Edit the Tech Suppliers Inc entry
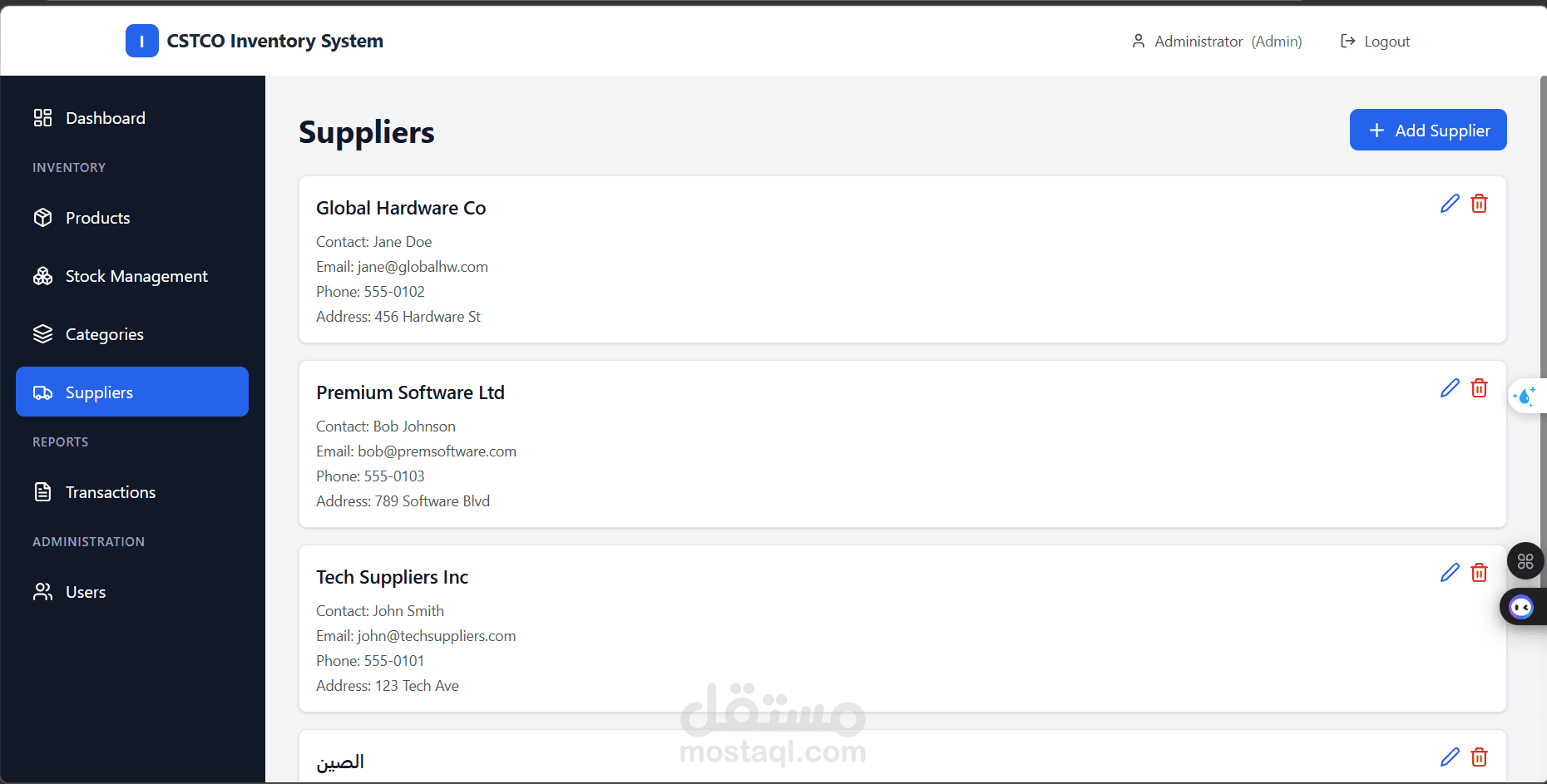 (1450, 573)
